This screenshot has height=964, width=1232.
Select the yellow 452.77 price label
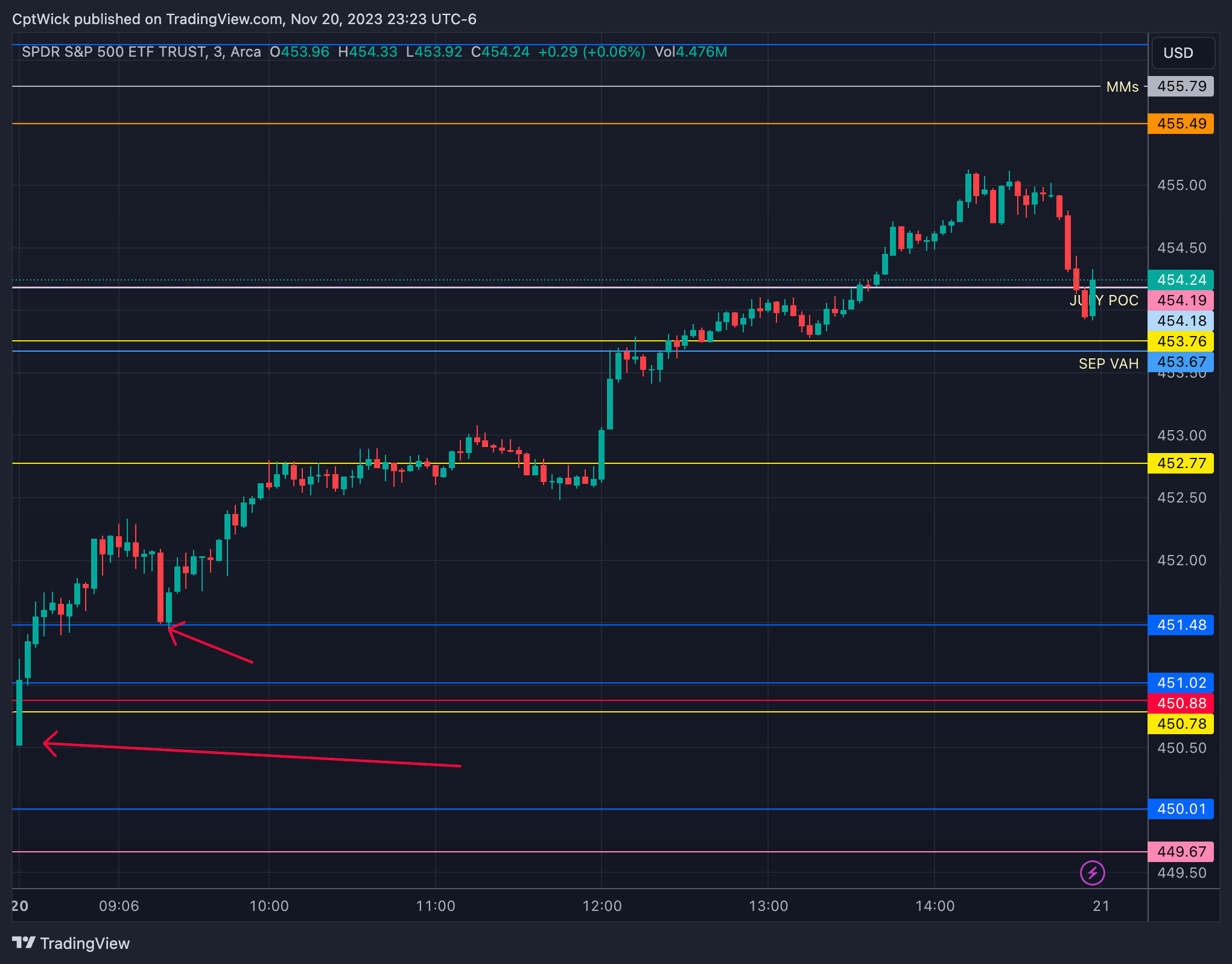coord(1180,463)
